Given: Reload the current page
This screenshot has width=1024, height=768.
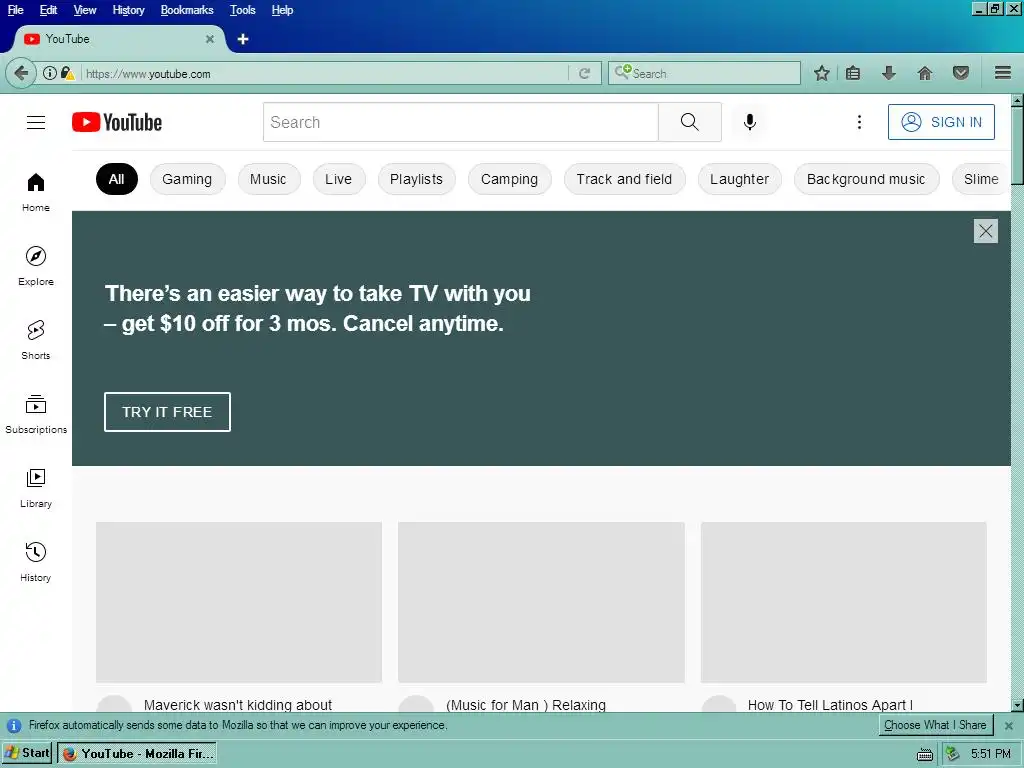Looking at the screenshot, I should pos(584,74).
